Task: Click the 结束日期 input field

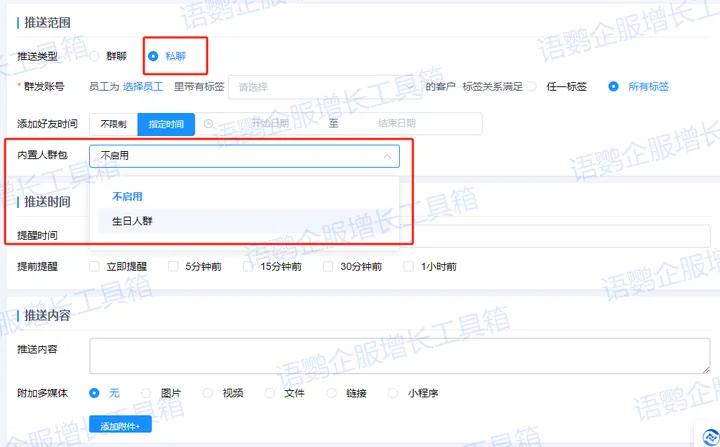Action: [x=396, y=124]
